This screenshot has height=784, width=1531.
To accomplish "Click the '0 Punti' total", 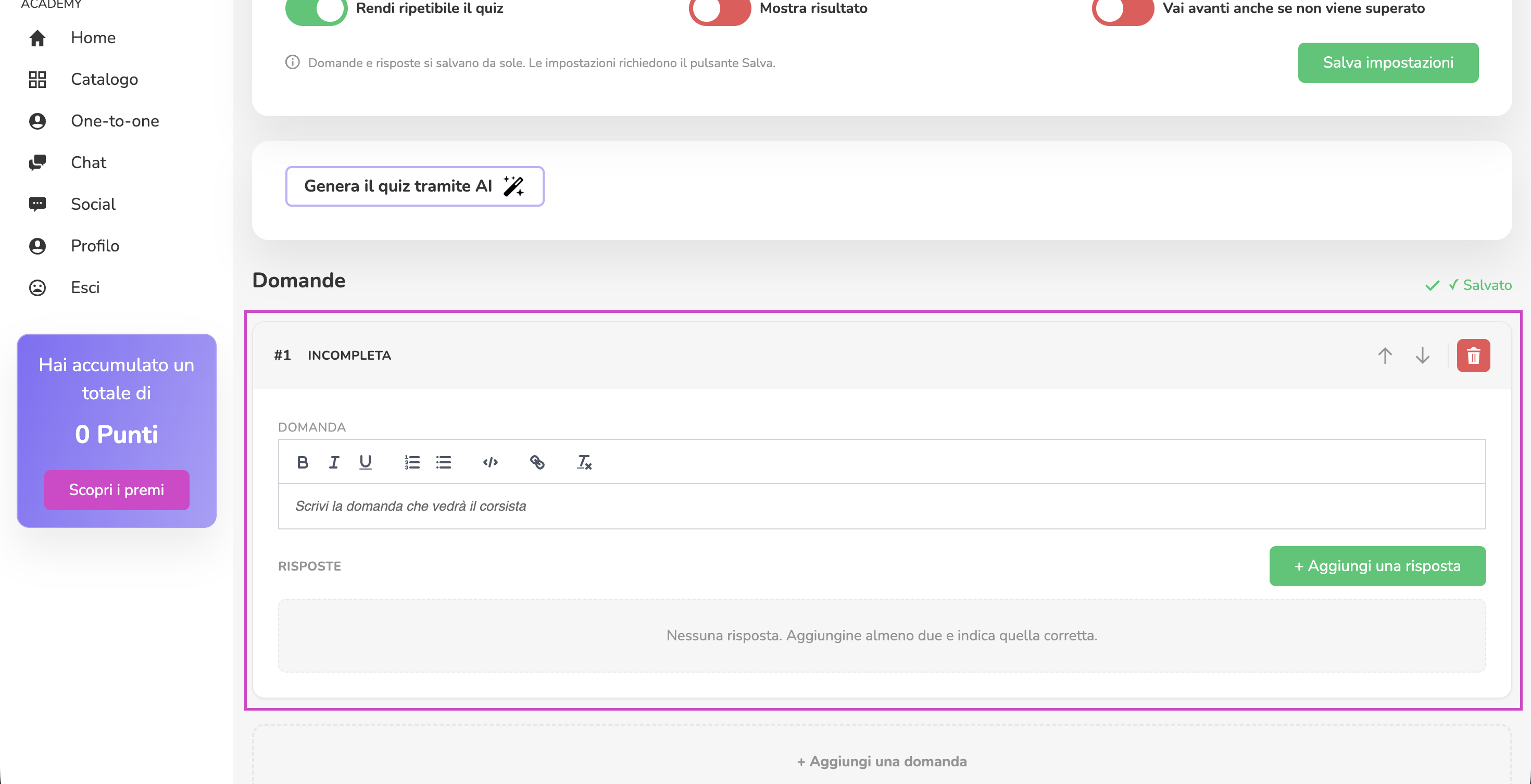I will pyautogui.click(x=117, y=434).
